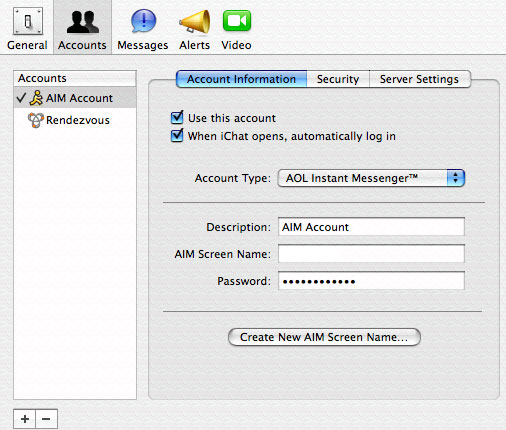Open the Messages preferences pane
This screenshot has height=430, width=506.
coord(143,28)
